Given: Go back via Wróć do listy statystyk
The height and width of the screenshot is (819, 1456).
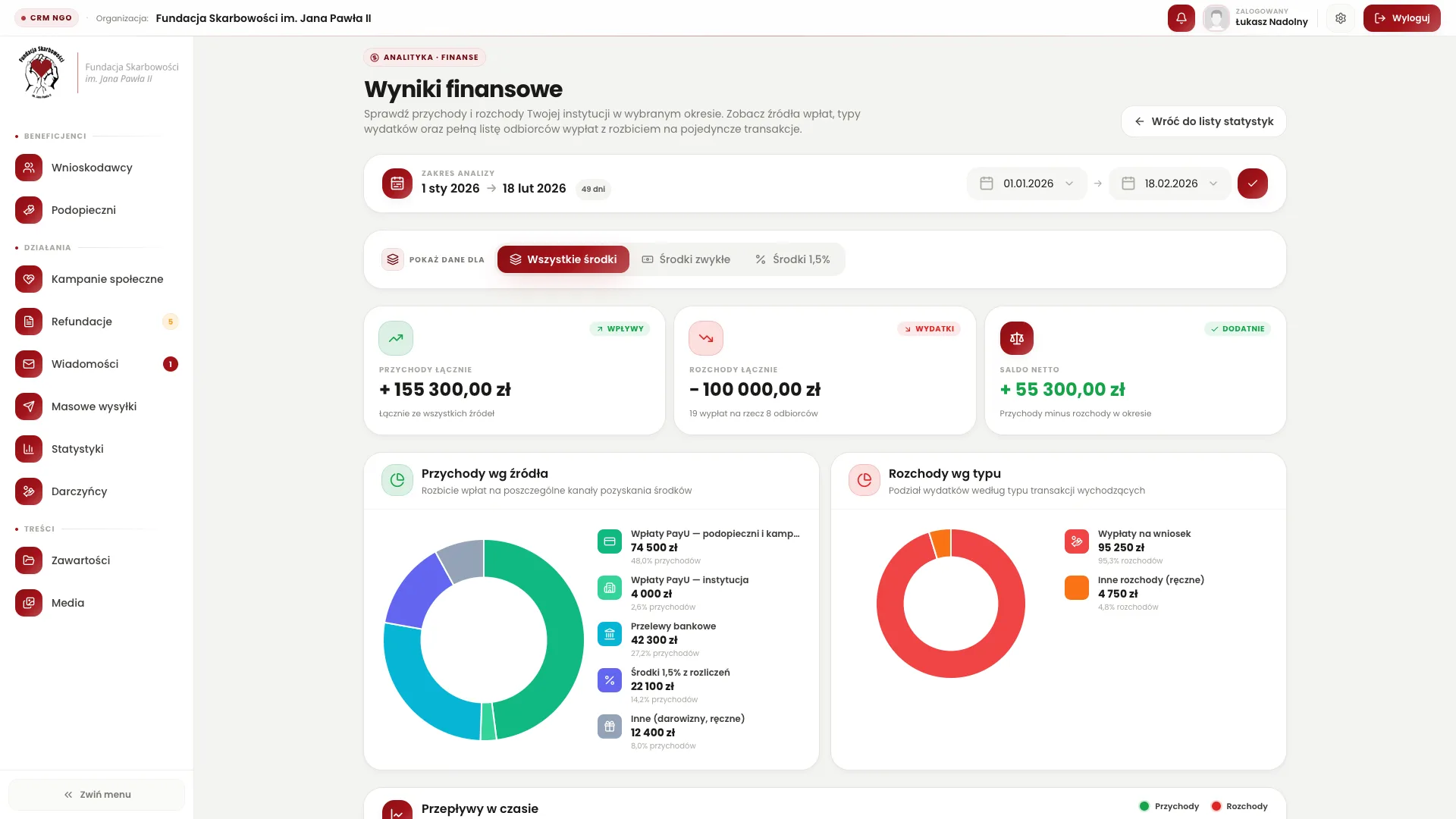Looking at the screenshot, I should [1203, 121].
